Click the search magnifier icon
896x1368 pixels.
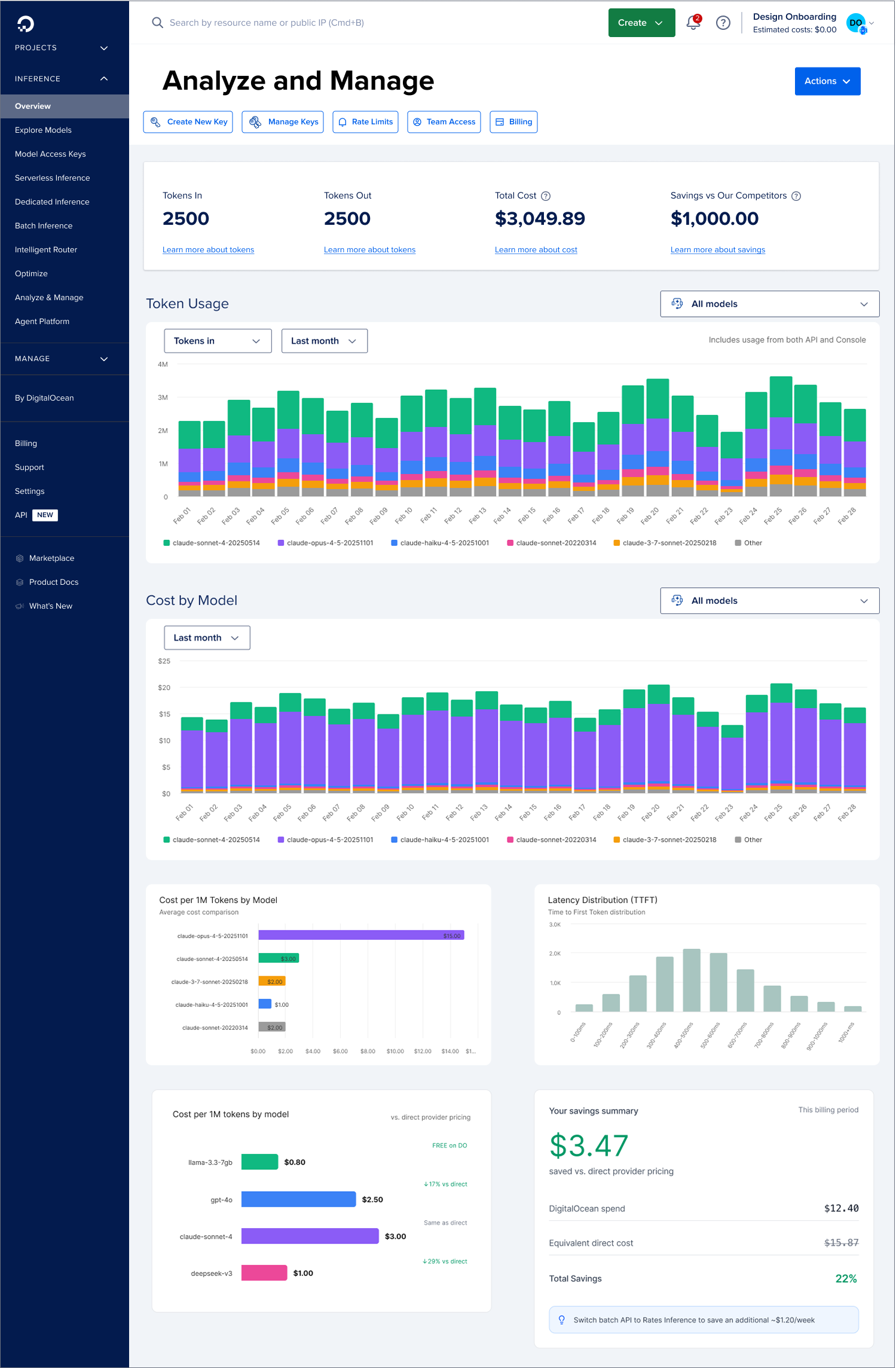click(x=158, y=23)
